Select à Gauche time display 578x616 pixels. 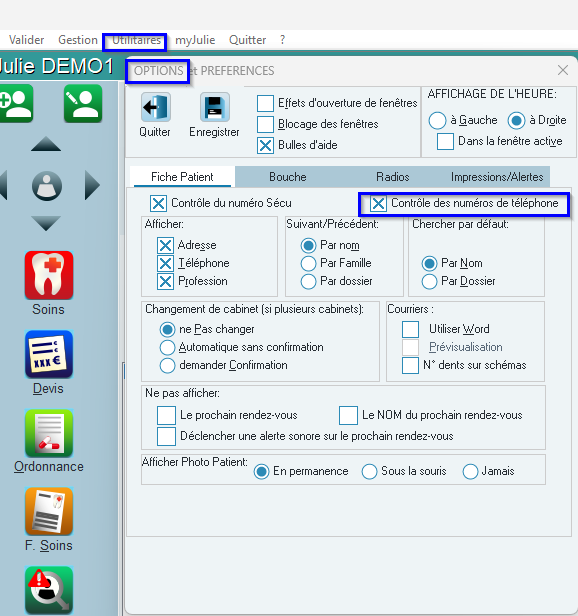point(437,120)
